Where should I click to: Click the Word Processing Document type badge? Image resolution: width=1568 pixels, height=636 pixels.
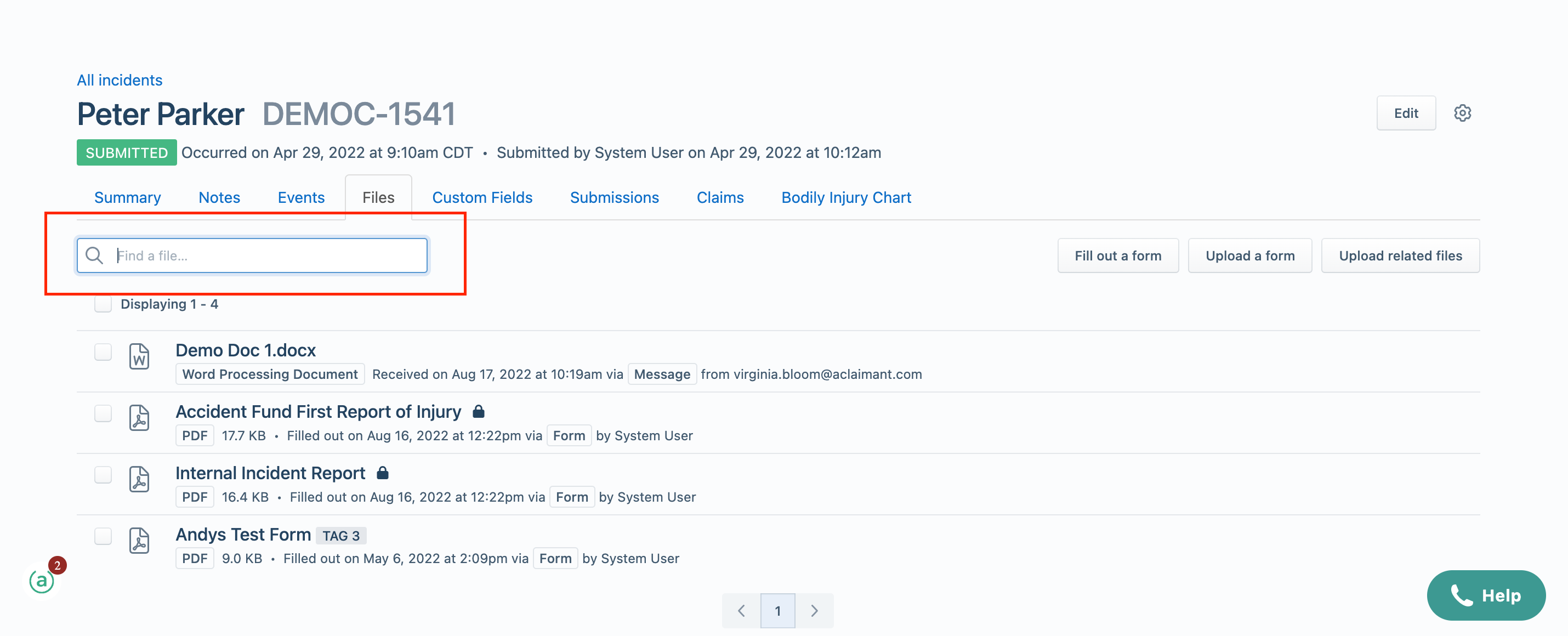pos(270,374)
